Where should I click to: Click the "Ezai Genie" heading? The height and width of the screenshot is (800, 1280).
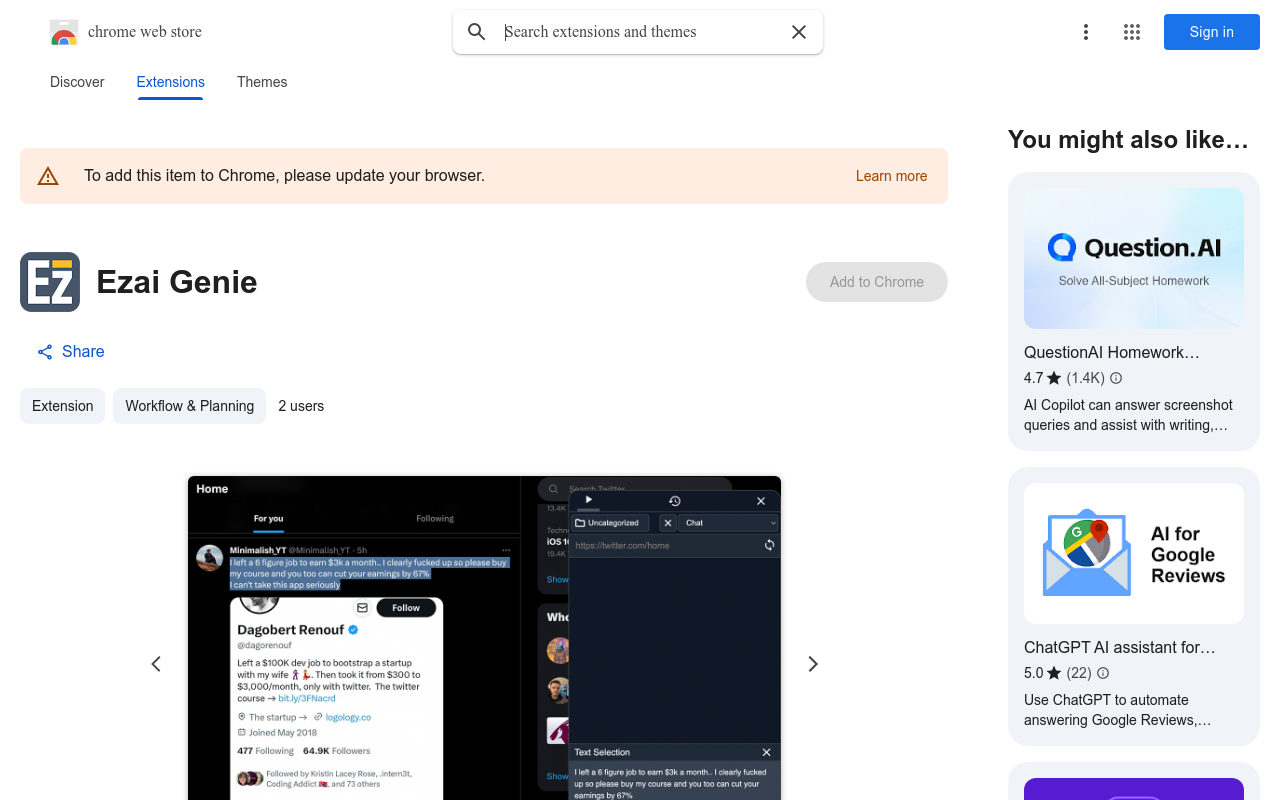177,282
